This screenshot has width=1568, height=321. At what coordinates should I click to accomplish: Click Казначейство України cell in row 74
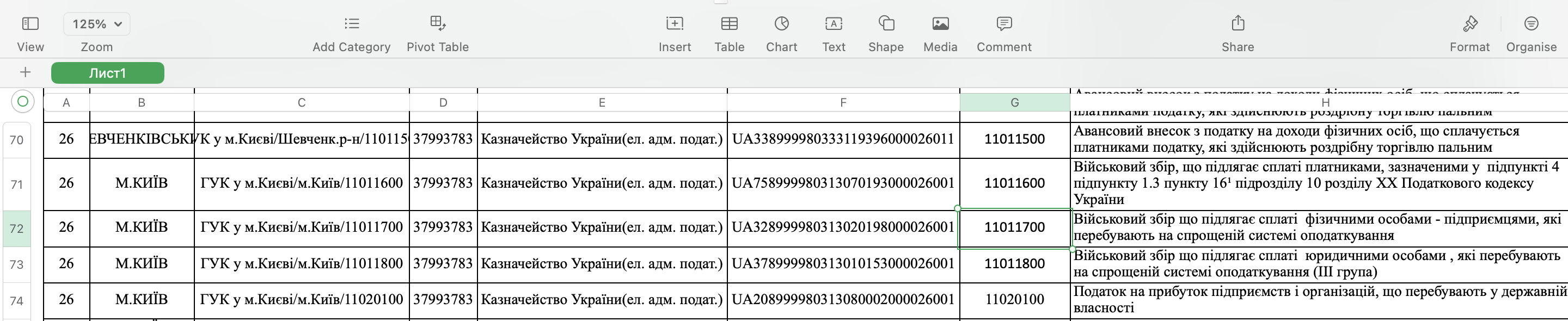tap(602, 300)
